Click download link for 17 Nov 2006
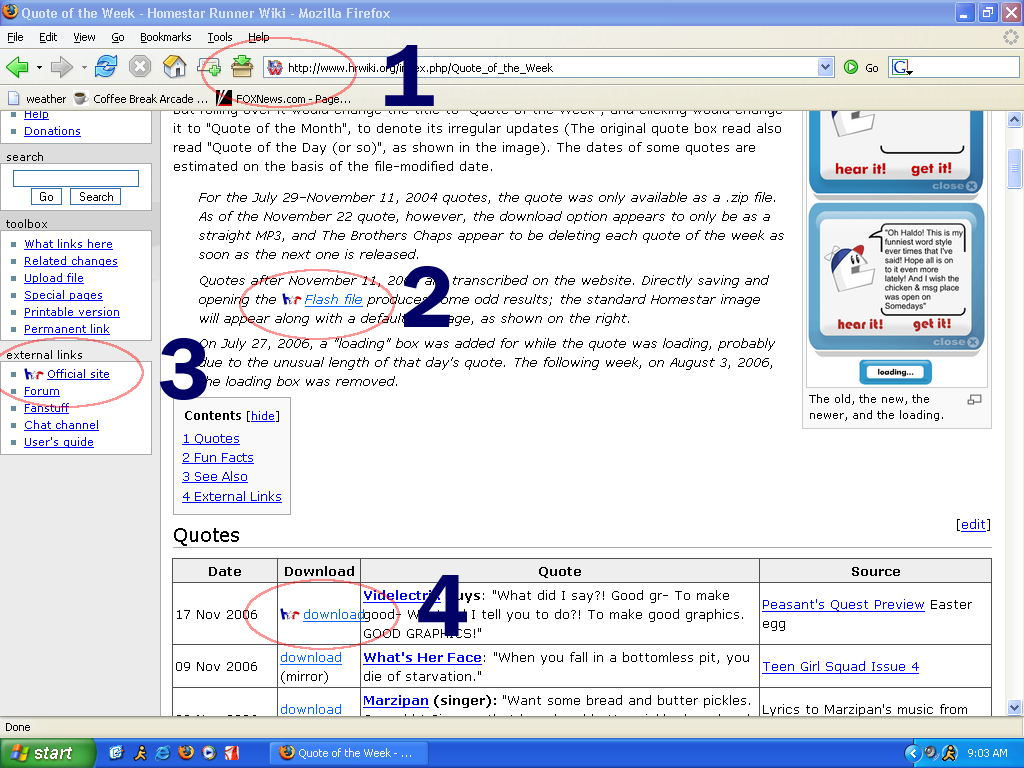The width and height of the screenshot is (1024, 768). click(334, 614)
